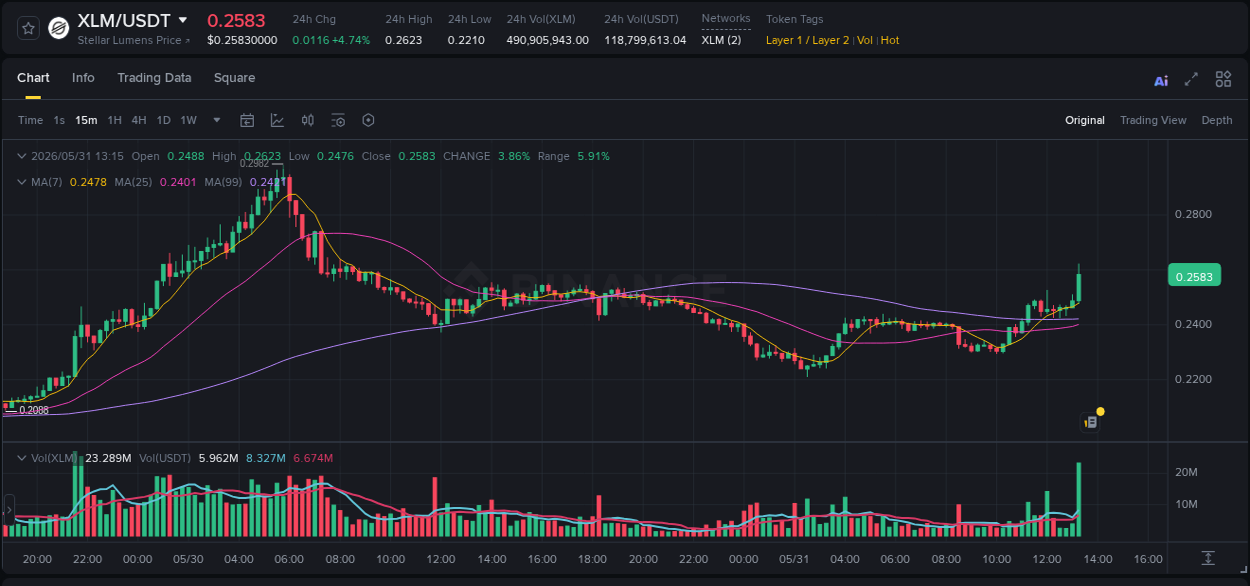Collapse the MA indicator row chevron
This screenshot has width=1250, height=586.
point(22,182)
